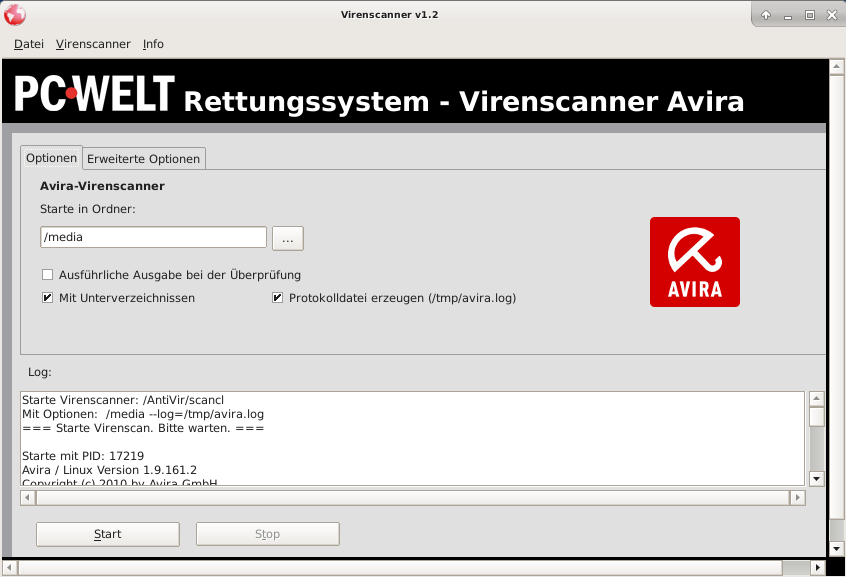Screen dimensions: 846x577
Task: Click the 'Rettungssystem - Virenscanner Avira' banner title
Action: (x=463, y=101)
